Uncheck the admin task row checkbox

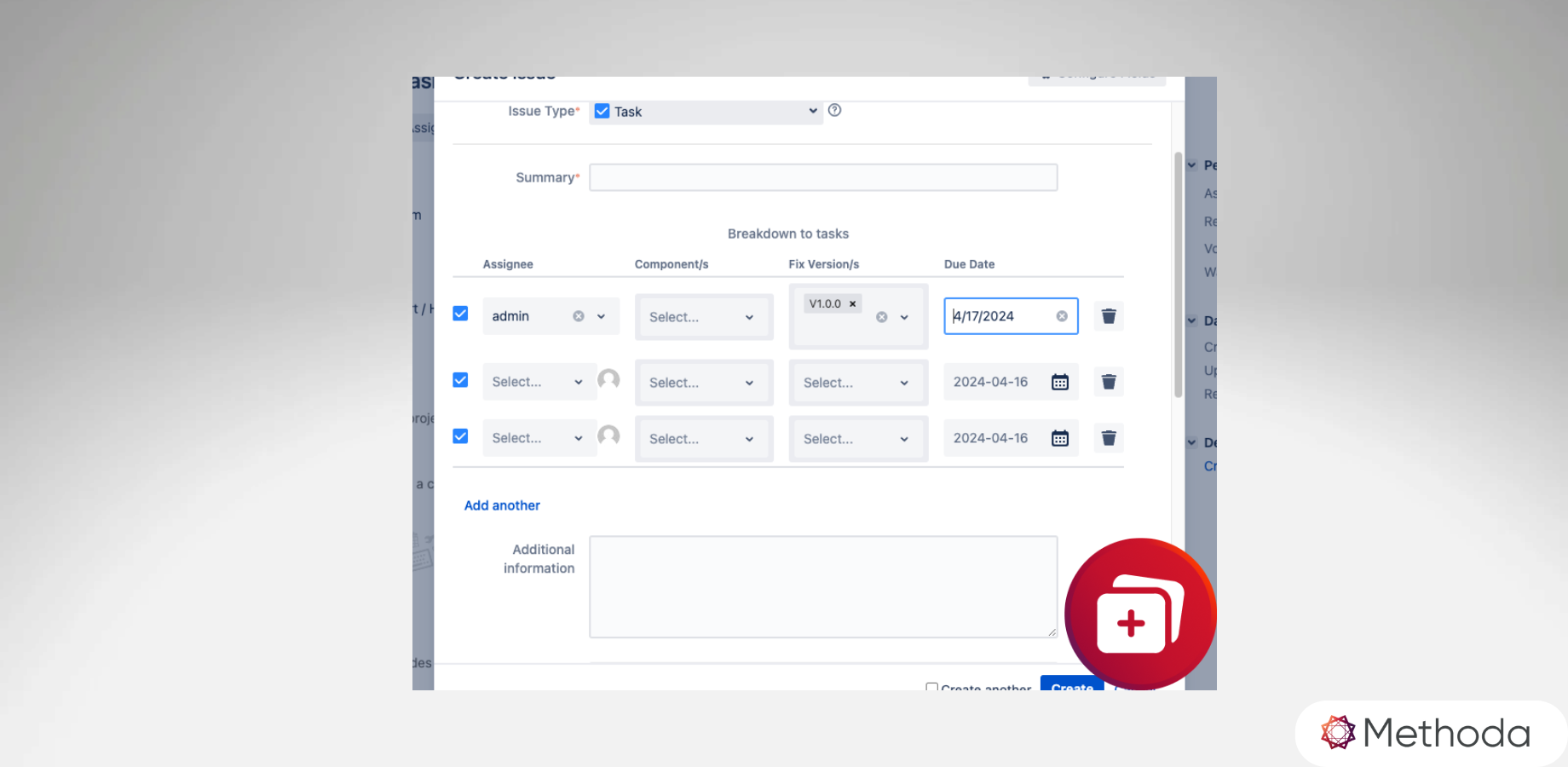point(460,314)
